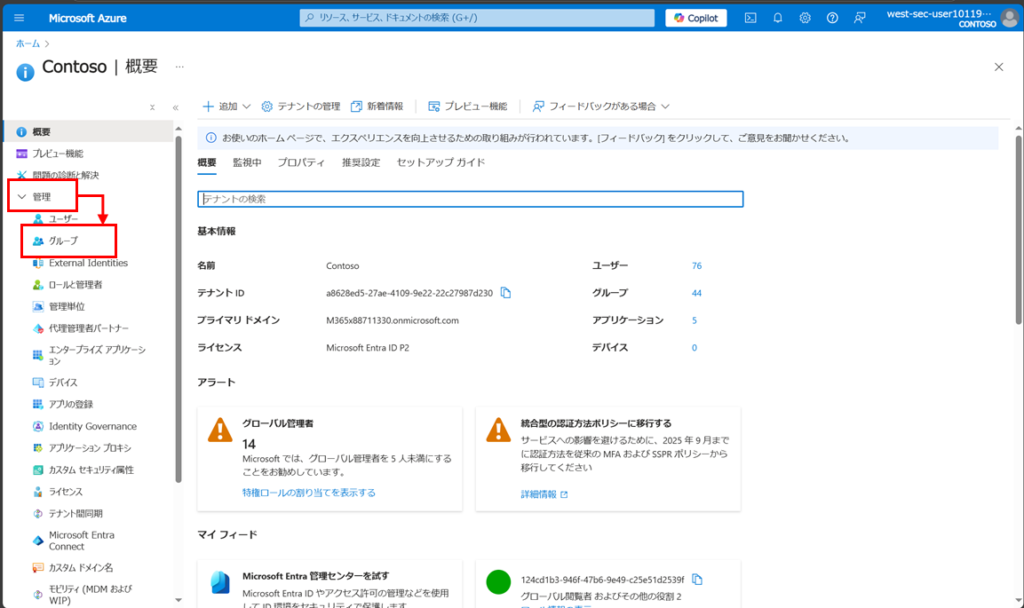Viewport: 1024px width, 608px height.
Task: Open モビリティ (MDM および WIP)
Action: (x=90, y=594)
